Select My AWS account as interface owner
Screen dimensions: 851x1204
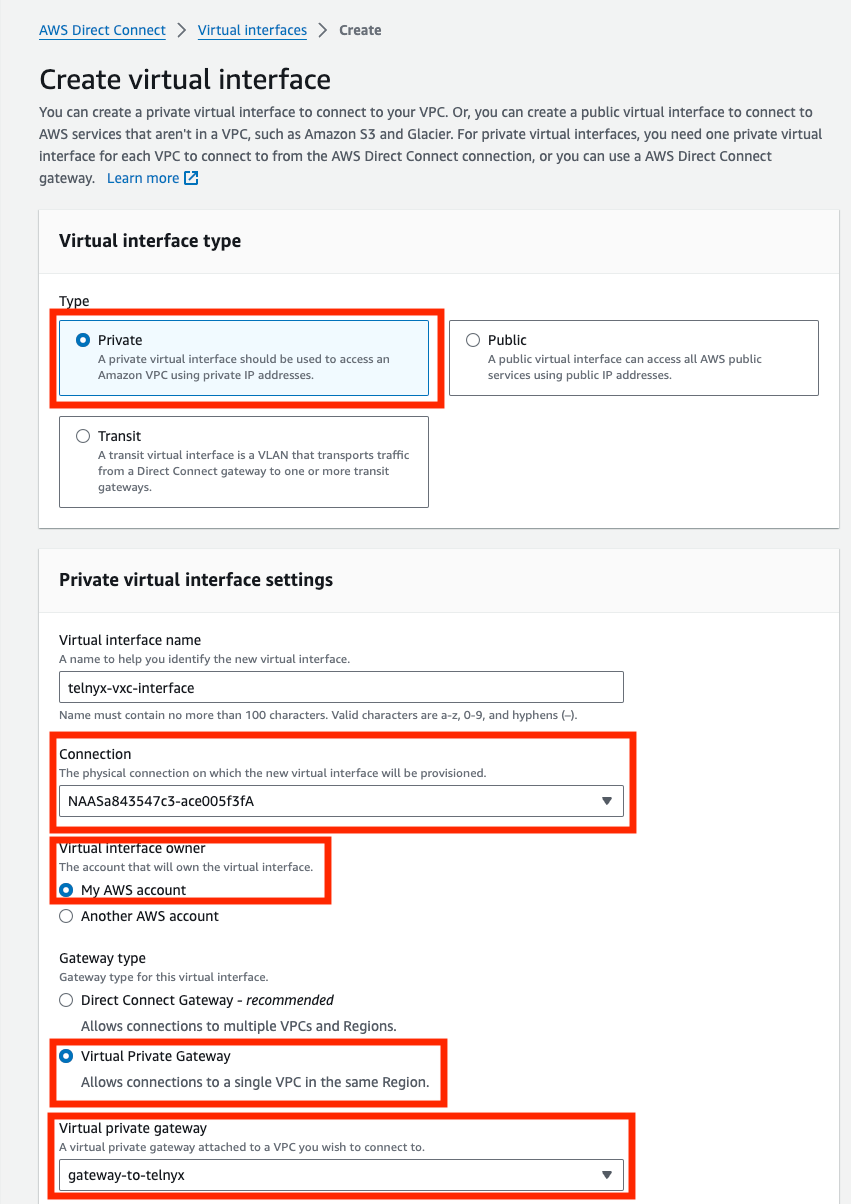point(66,890)
